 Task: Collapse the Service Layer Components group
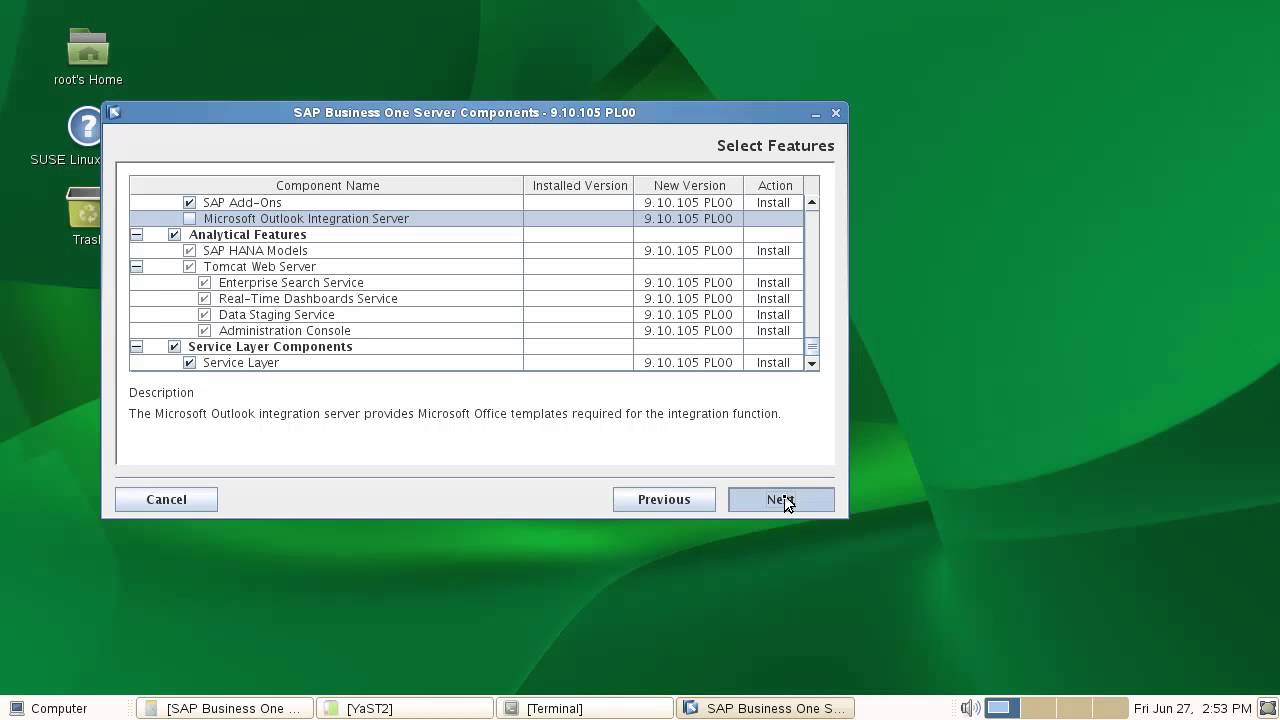pyautogui.click(x=137, y=347)
